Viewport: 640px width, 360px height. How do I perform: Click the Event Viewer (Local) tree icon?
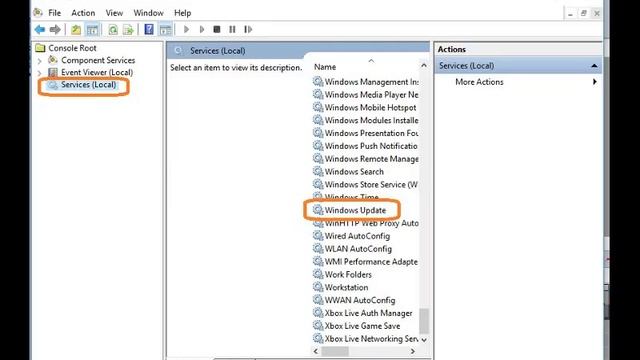pos(53,72)
